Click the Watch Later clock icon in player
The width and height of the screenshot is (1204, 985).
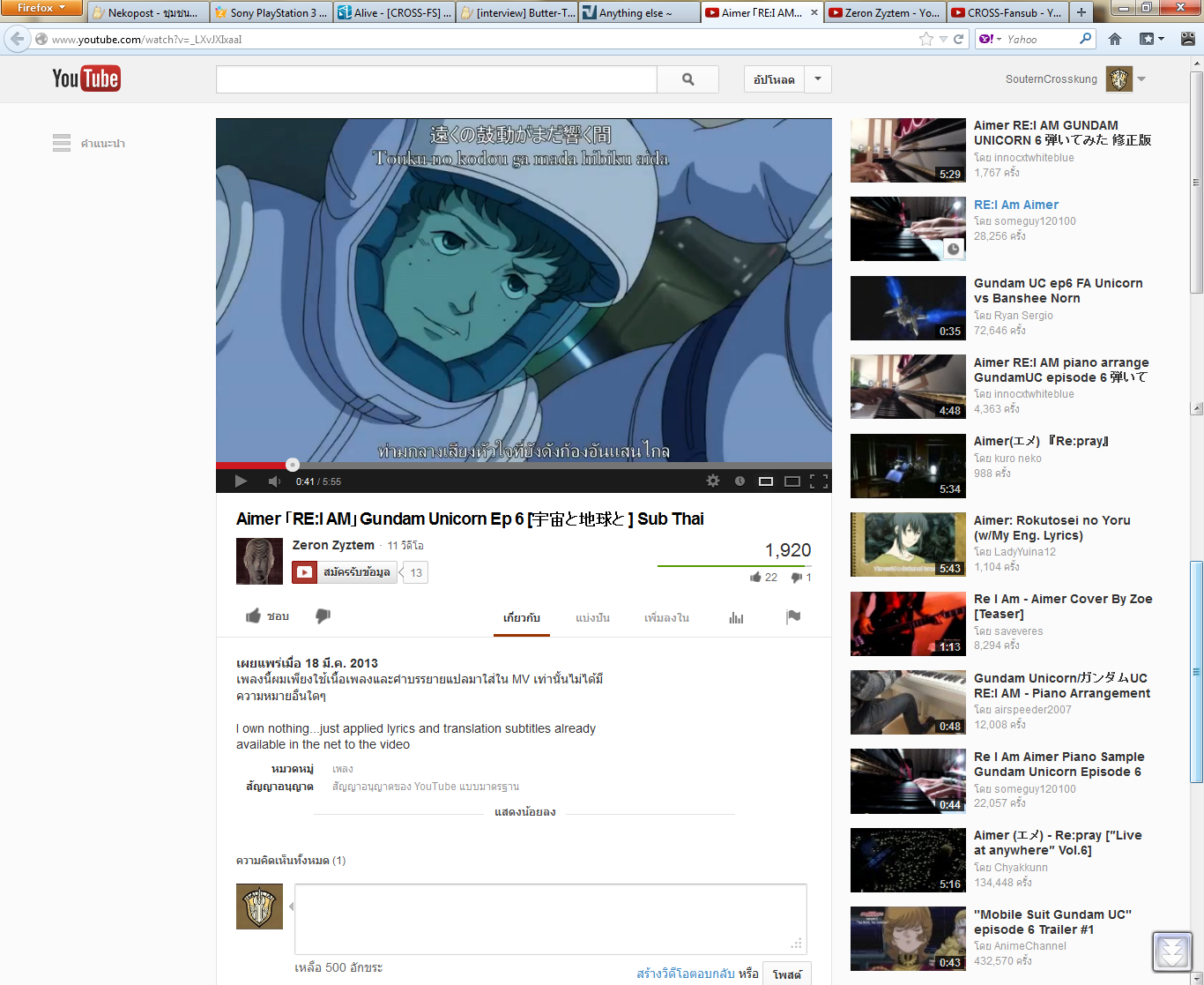[739, 481]
